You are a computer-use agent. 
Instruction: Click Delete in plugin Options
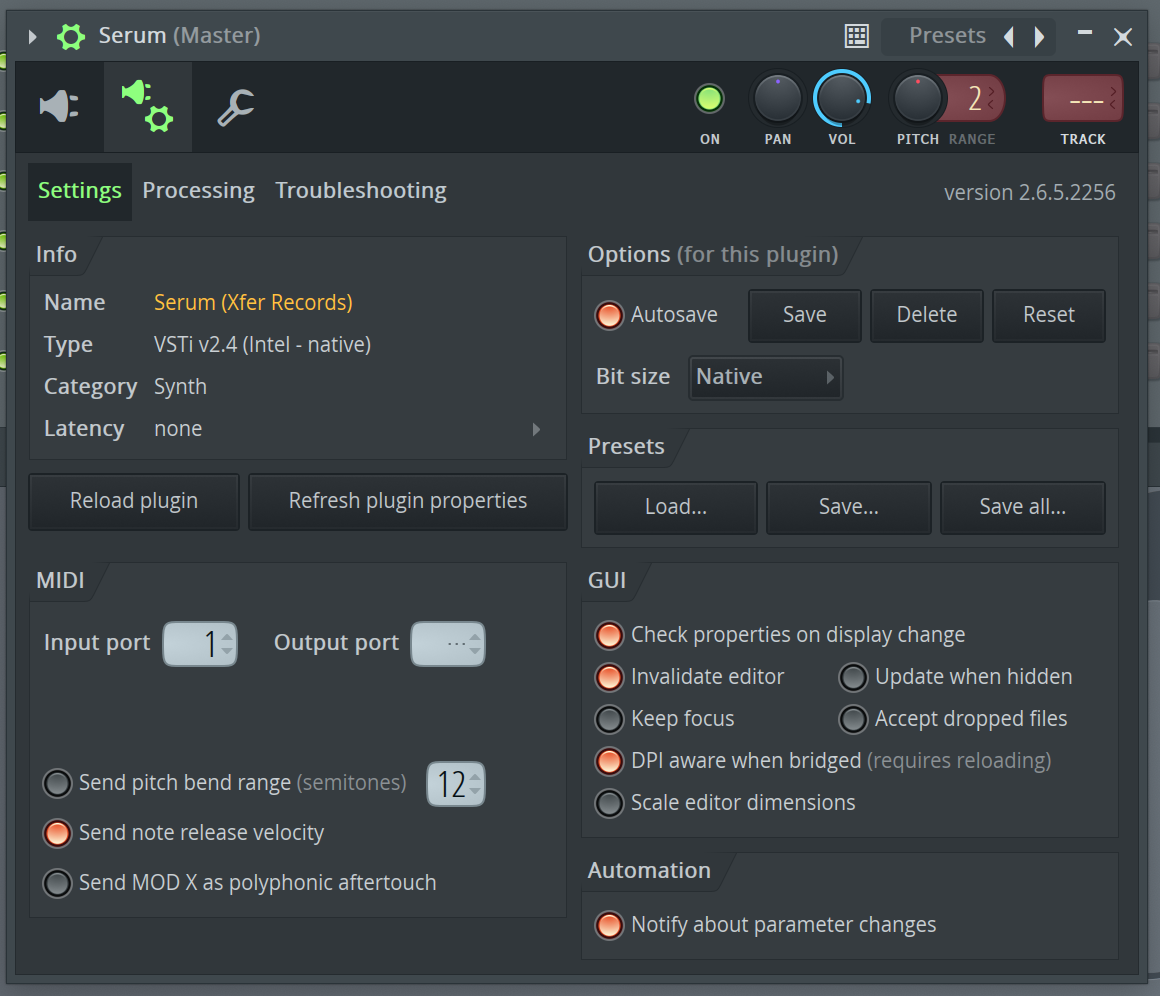click(x=927, y=315)
